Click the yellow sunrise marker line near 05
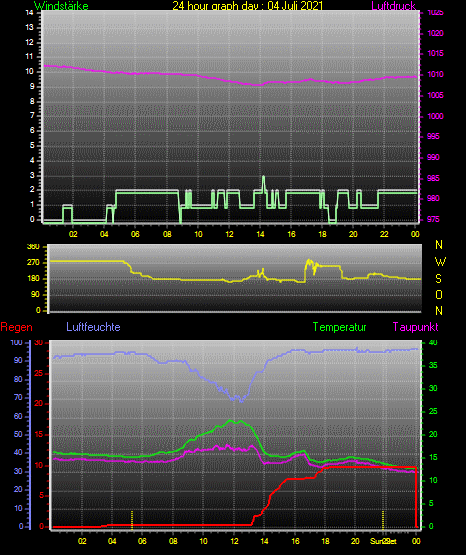This screenshot has height=555, width=466. point(132,520)
